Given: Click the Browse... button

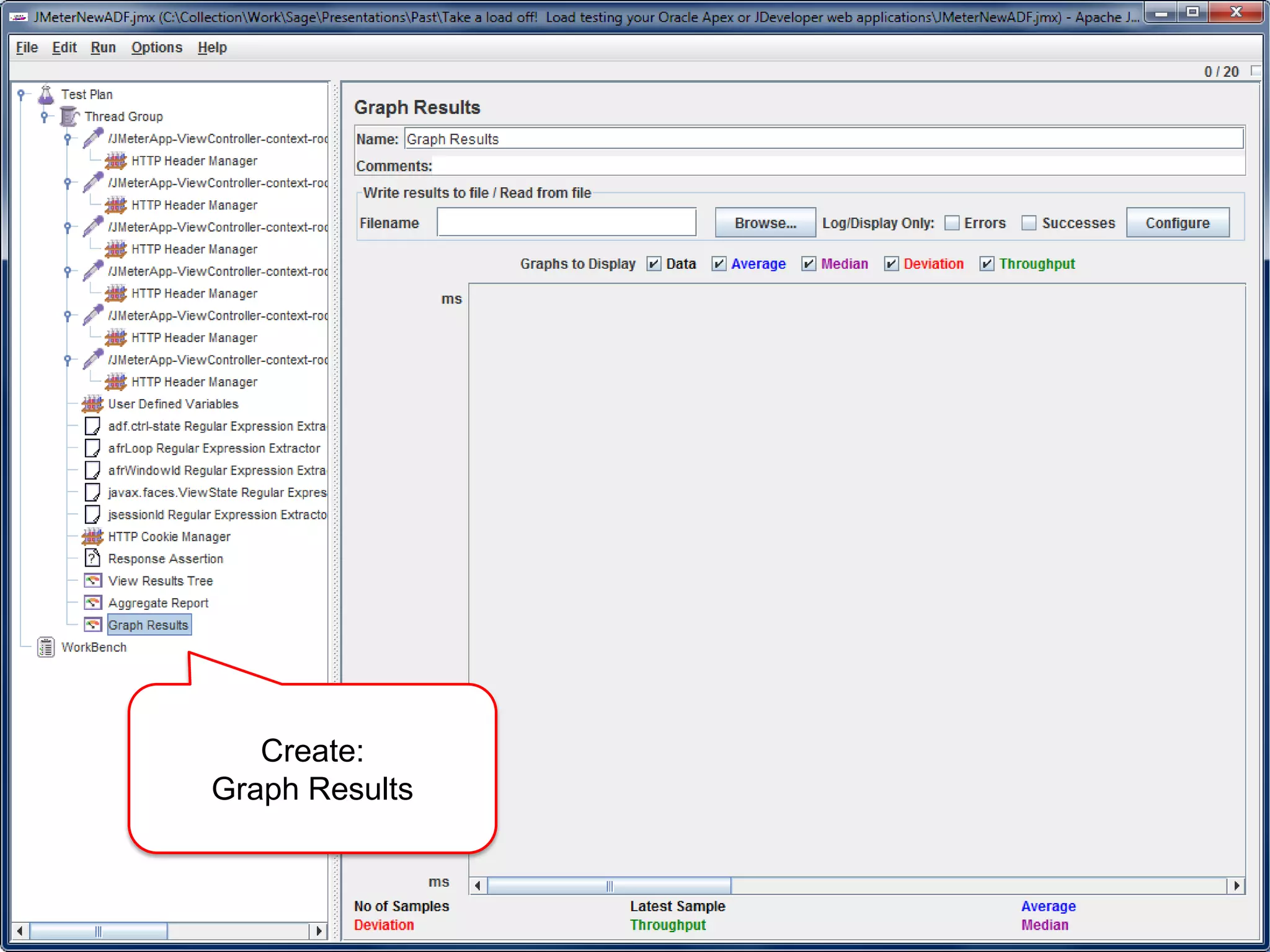Looking at the screenshot, I should [x=765, y=223].
